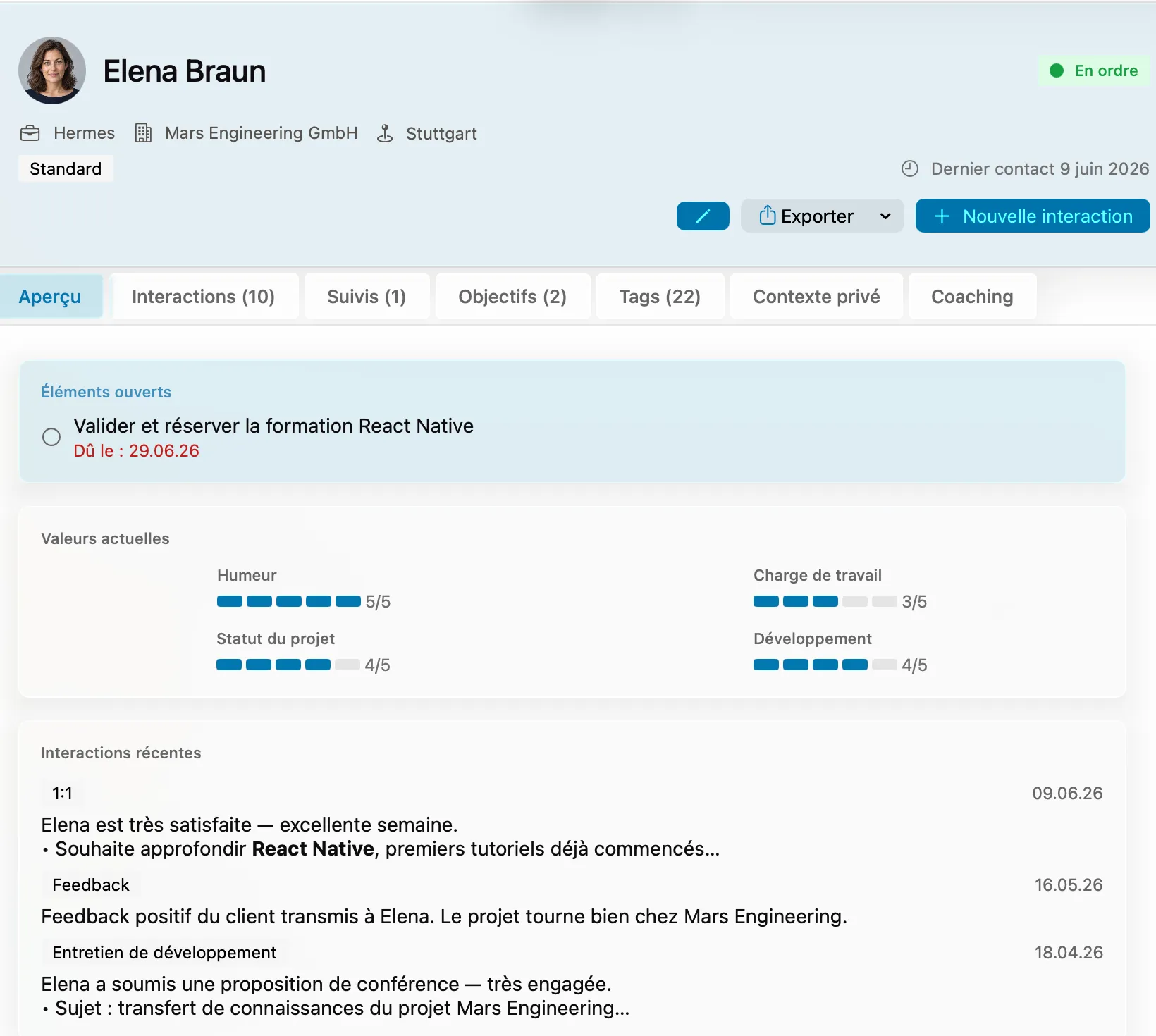Click the Développement 4/5 rating bar
1156x1036 pixels.
825,665
